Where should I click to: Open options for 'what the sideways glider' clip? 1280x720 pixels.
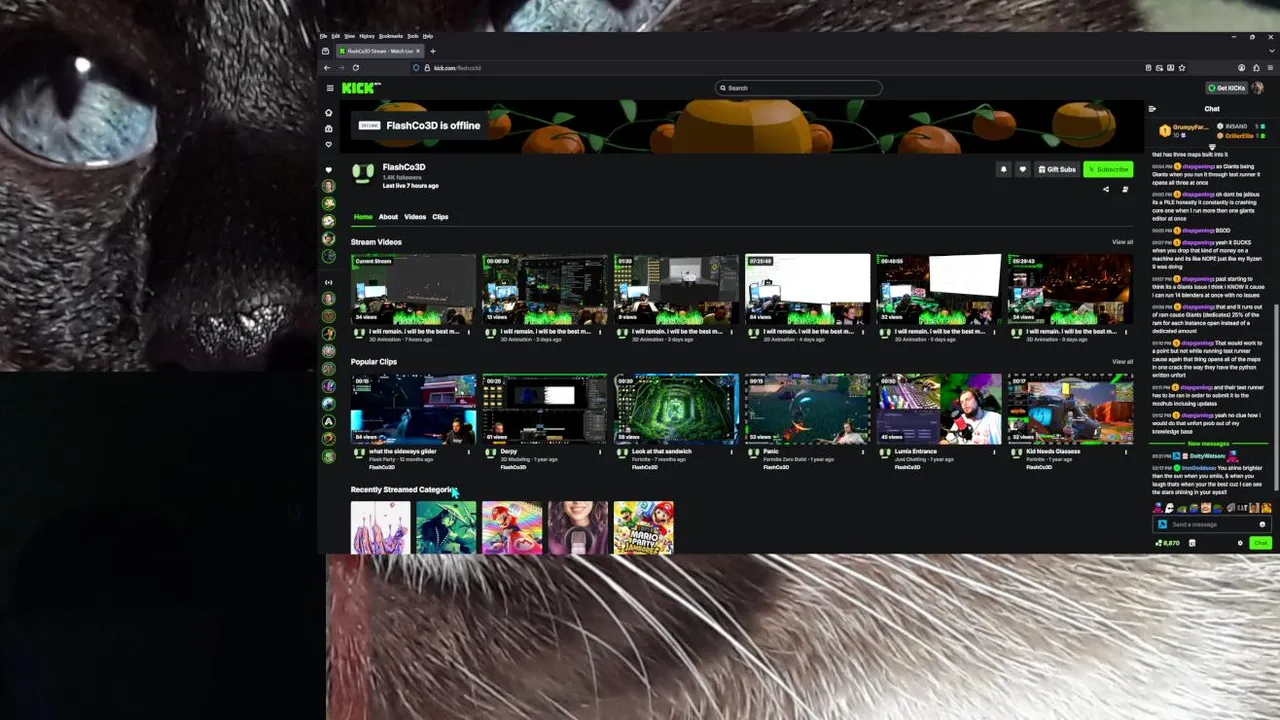[x=469, y=452]
